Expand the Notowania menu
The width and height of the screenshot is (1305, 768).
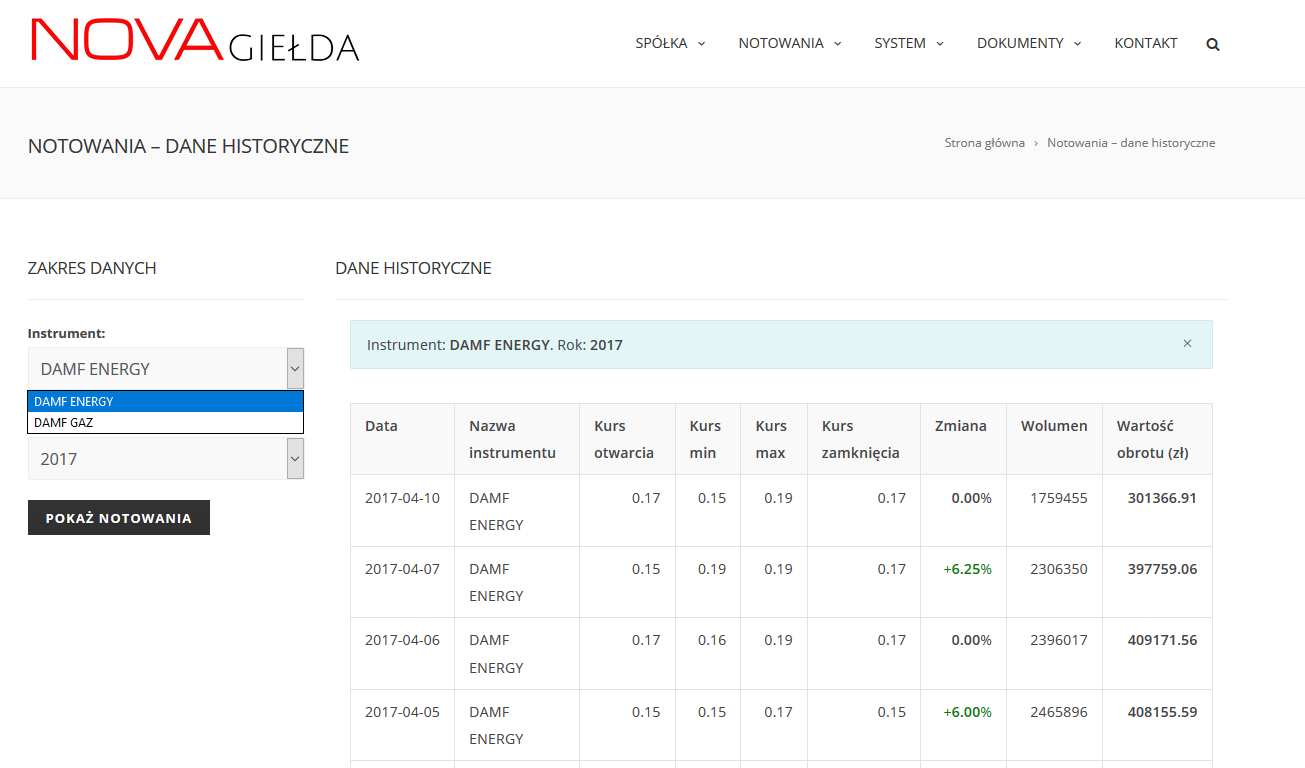click(x=789, y=43)
